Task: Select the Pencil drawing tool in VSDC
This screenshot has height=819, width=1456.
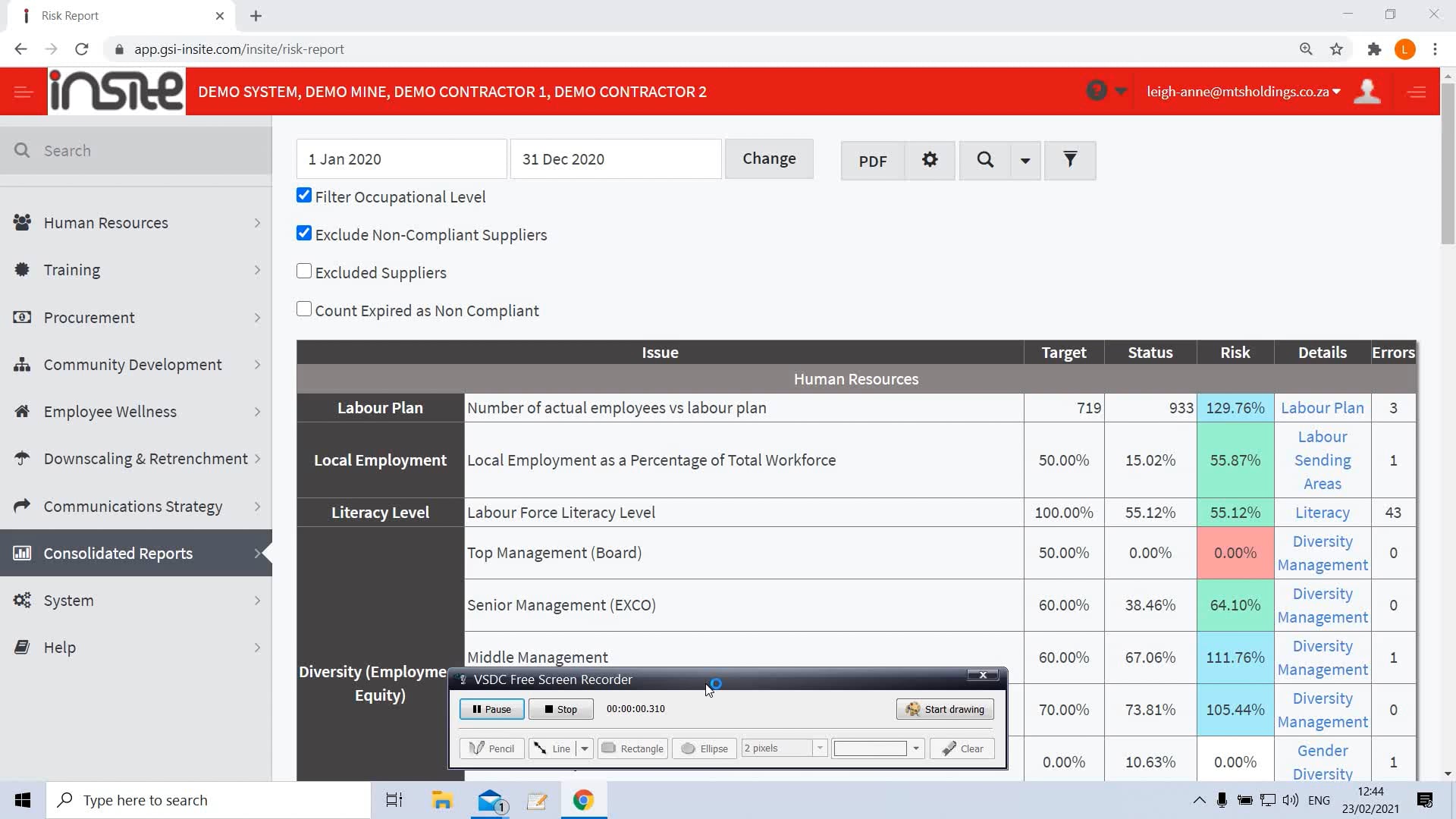Action: 491,748
